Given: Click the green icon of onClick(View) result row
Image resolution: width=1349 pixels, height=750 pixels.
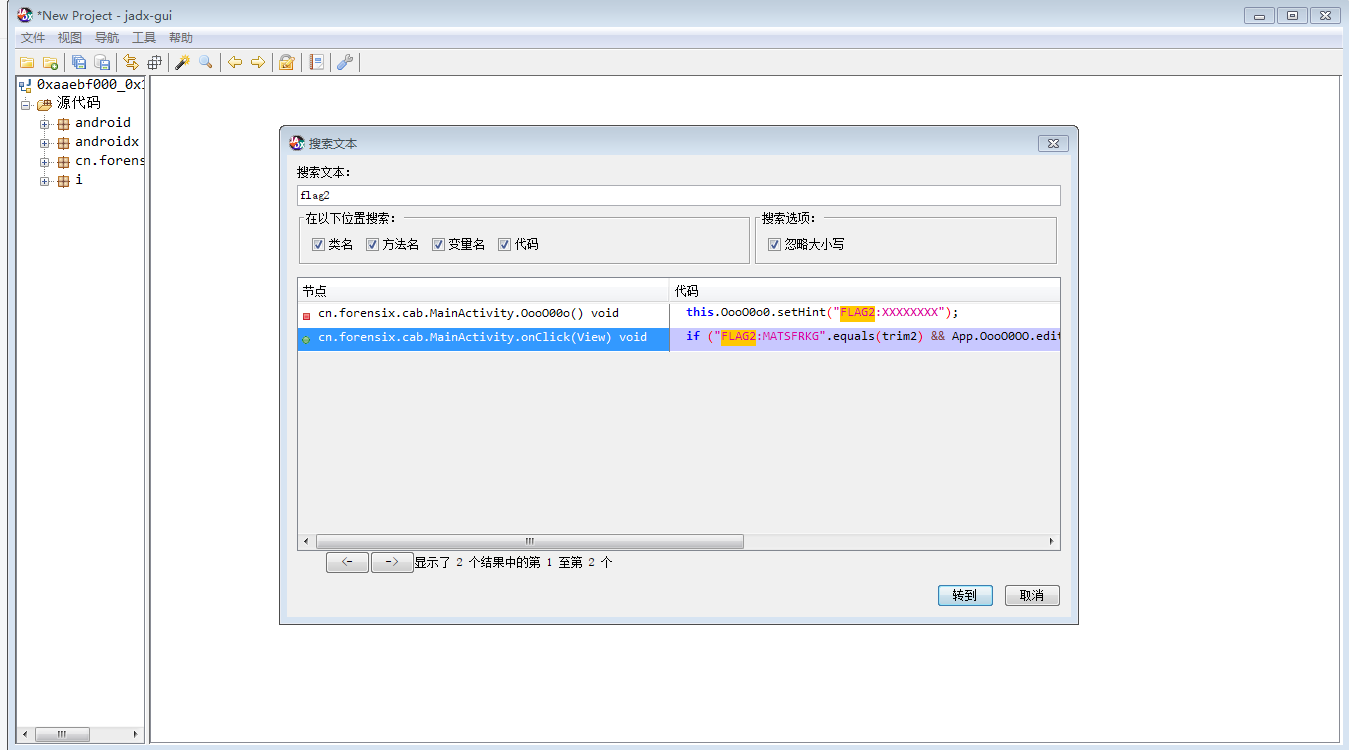Looking at the screenshot, I should pyautogui.click(x=306, y=339).
